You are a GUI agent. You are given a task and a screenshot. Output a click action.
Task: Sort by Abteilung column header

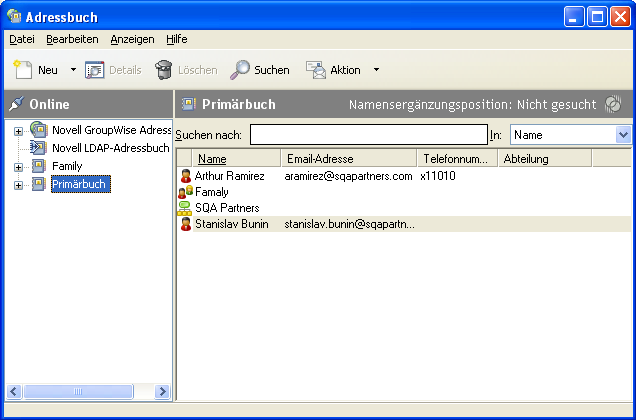(545, 159)
